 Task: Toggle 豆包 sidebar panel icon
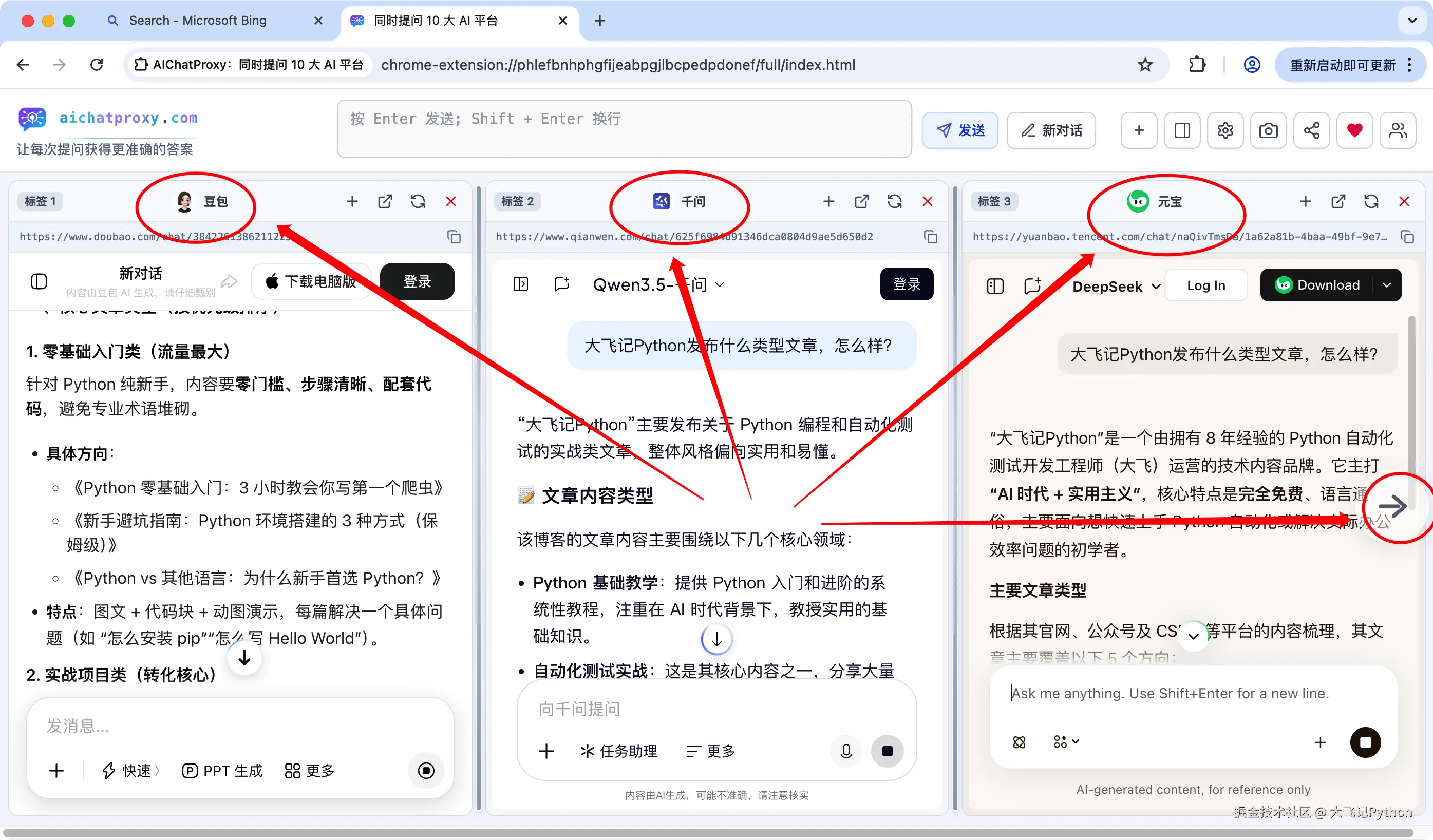tap(39, 281)
